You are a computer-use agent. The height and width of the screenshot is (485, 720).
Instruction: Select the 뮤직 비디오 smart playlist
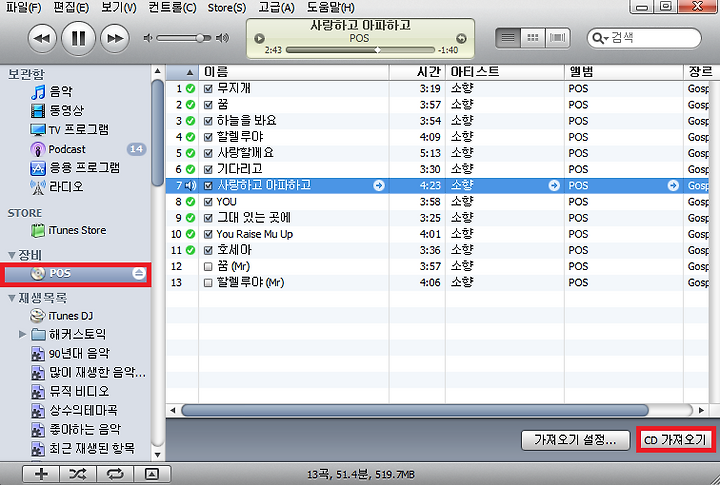click(x=70, y=391)
